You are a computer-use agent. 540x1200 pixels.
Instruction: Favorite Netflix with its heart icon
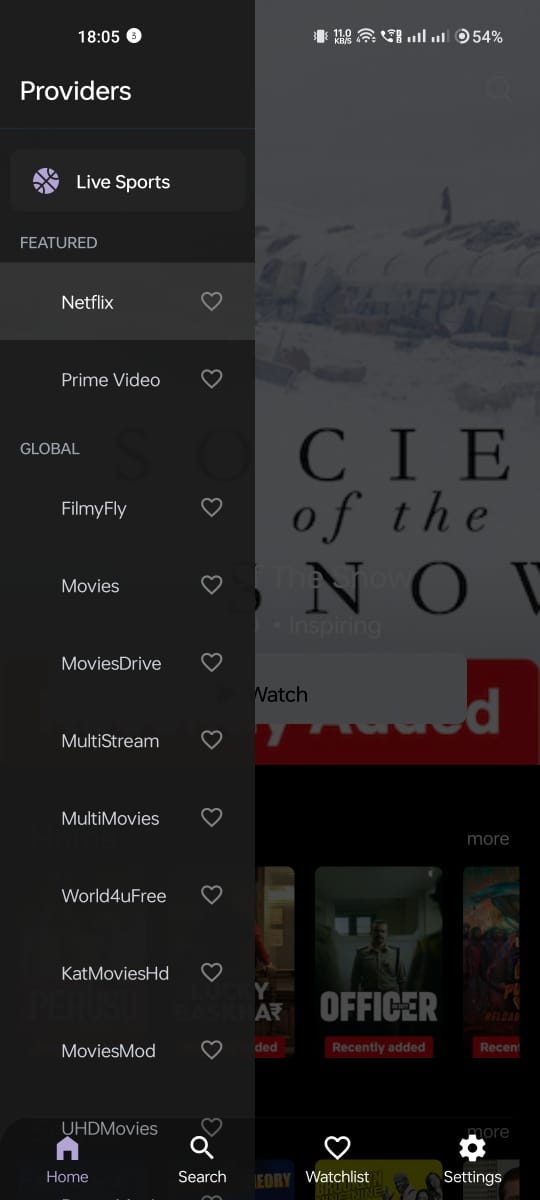pos(211,301)
